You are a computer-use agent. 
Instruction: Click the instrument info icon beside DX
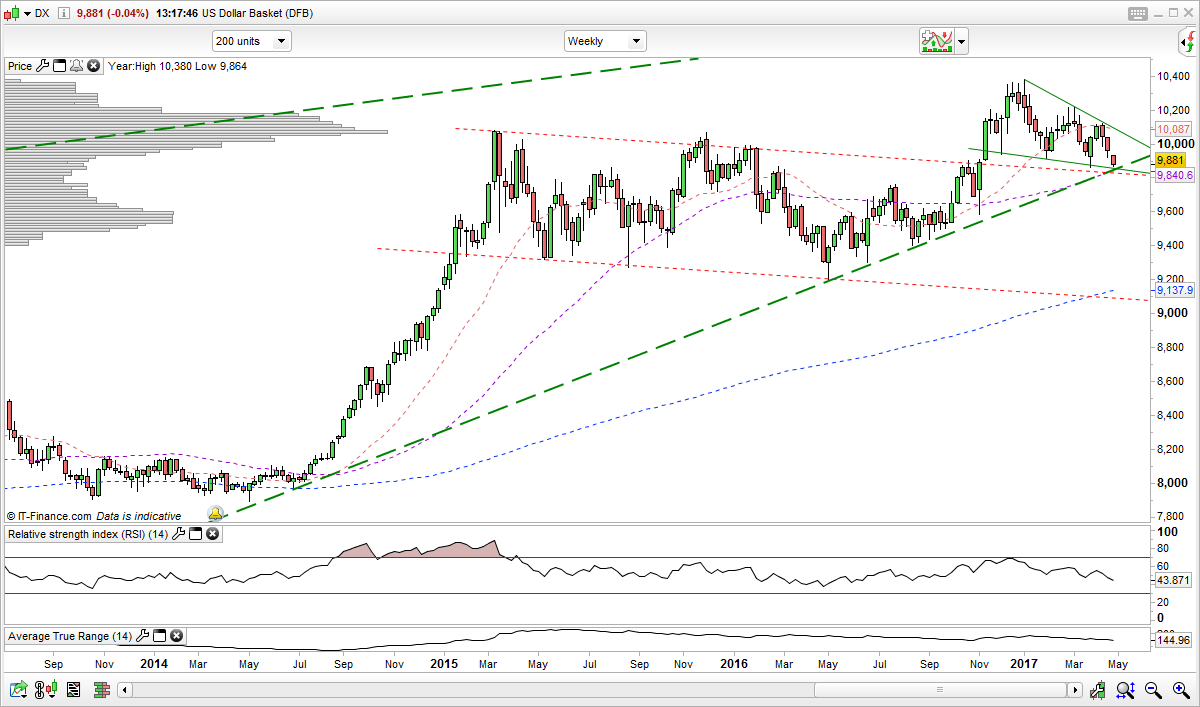(65, 13)
